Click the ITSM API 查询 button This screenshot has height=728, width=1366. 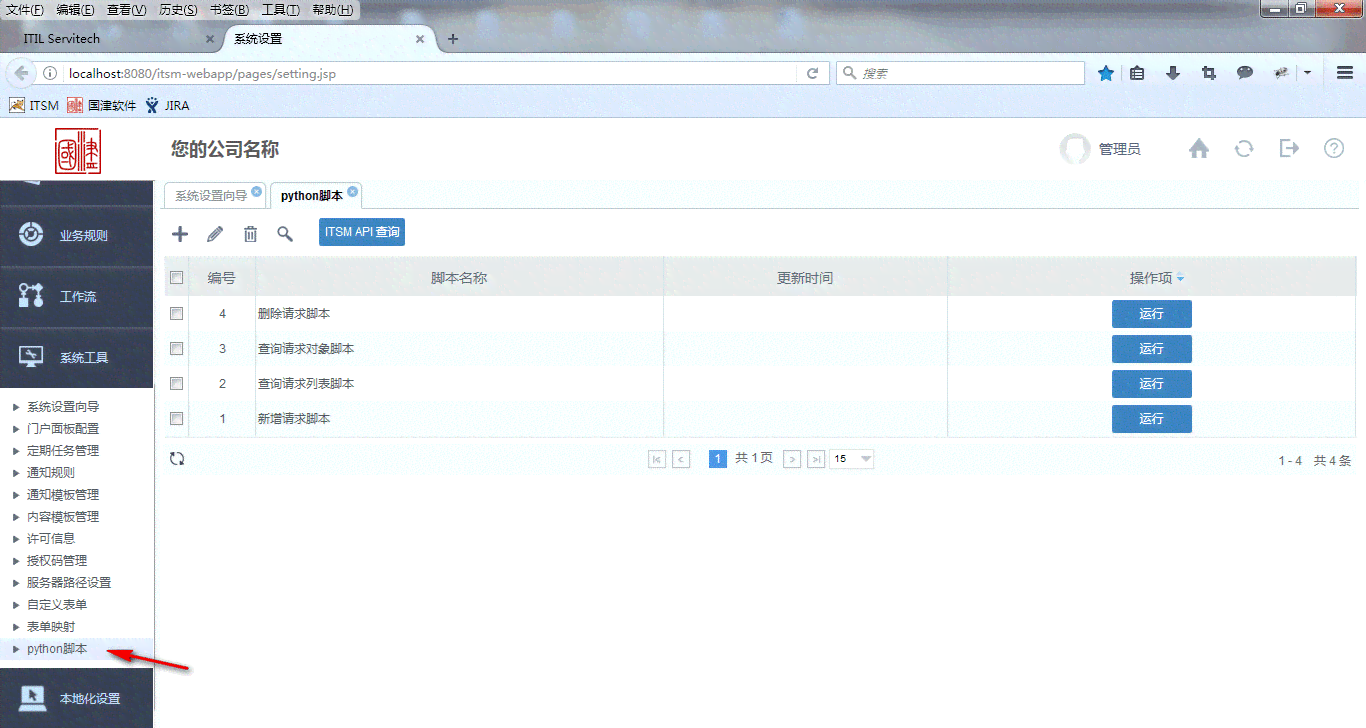coord(362,232)
